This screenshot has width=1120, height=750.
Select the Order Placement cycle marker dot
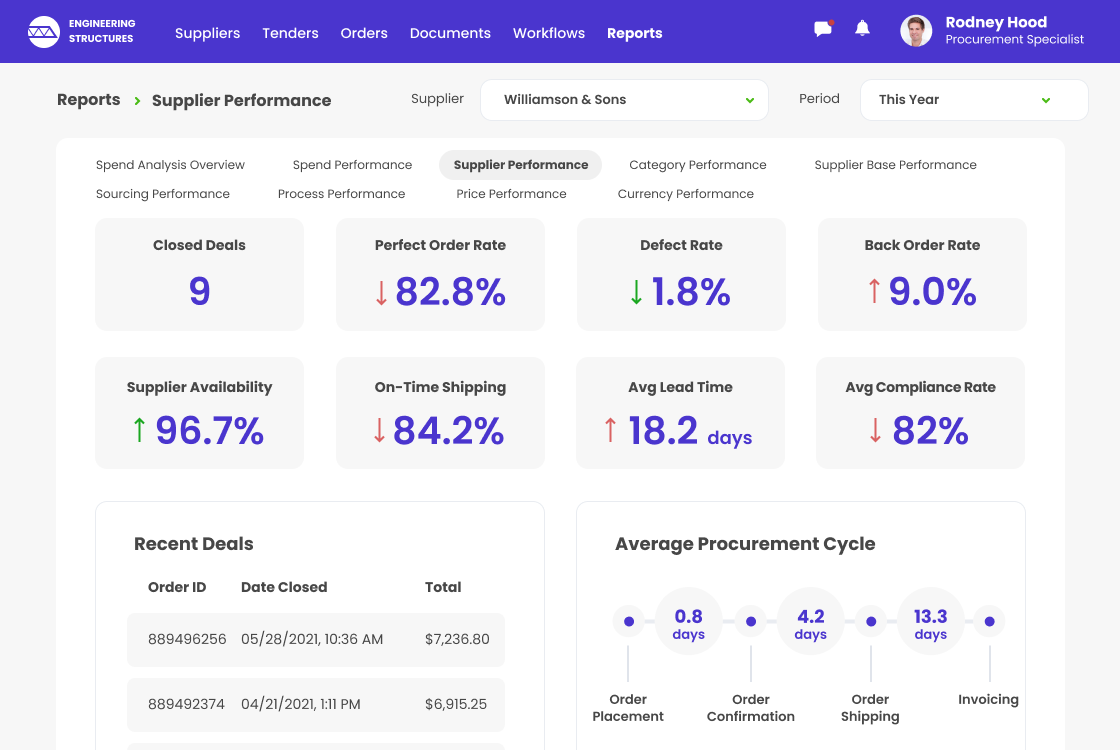[x=628, y=622]
